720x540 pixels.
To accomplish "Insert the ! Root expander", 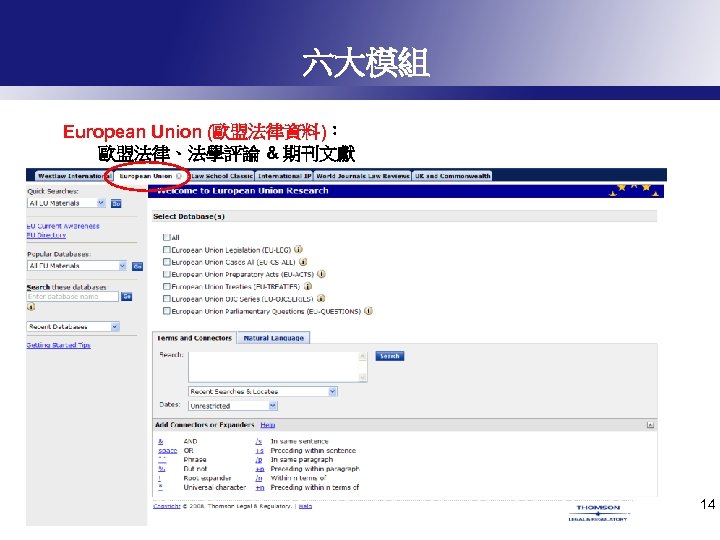I will click(x=159, y=478).
